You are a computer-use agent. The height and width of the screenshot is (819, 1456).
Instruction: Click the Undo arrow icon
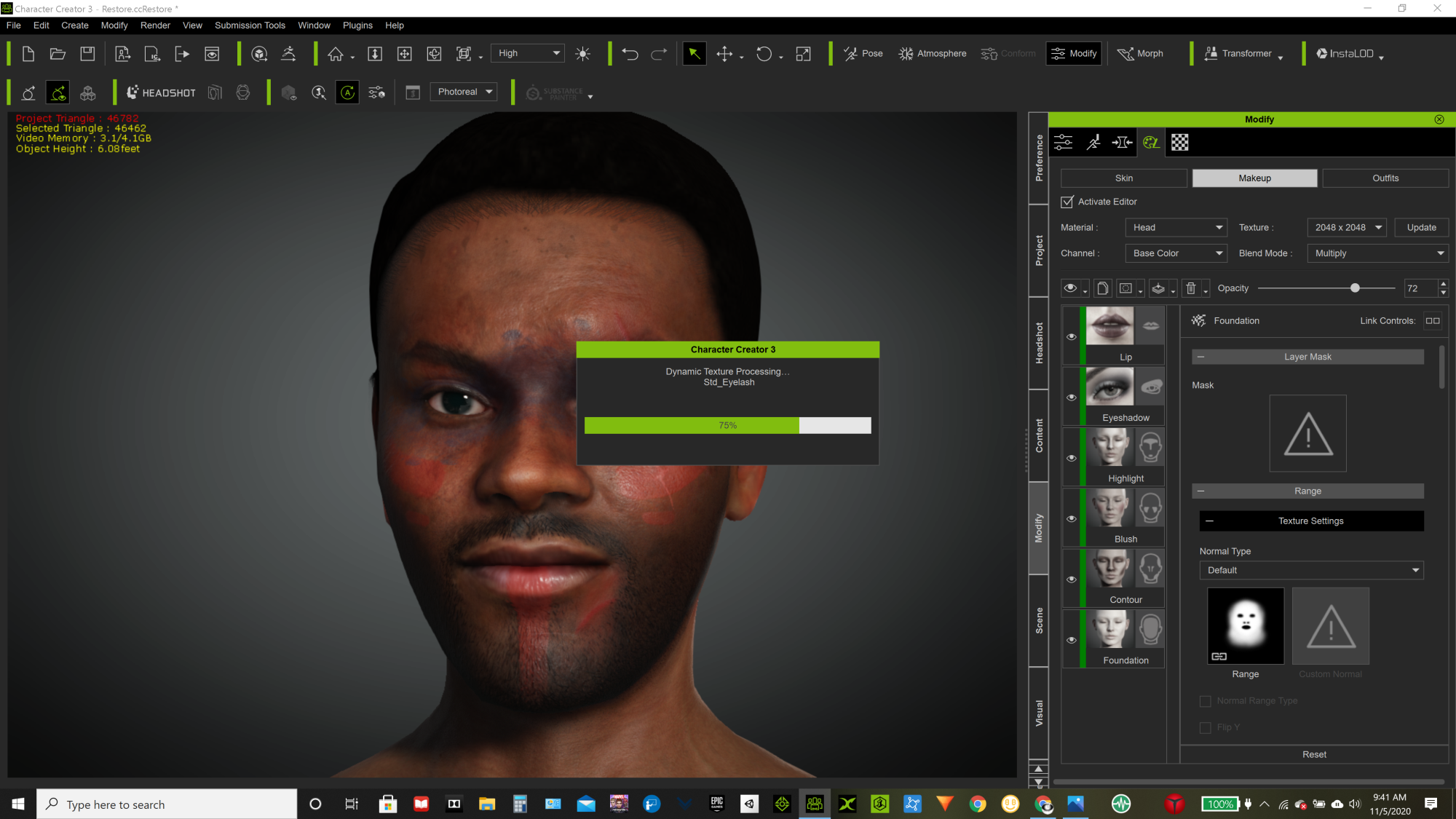tap(630, 54)
